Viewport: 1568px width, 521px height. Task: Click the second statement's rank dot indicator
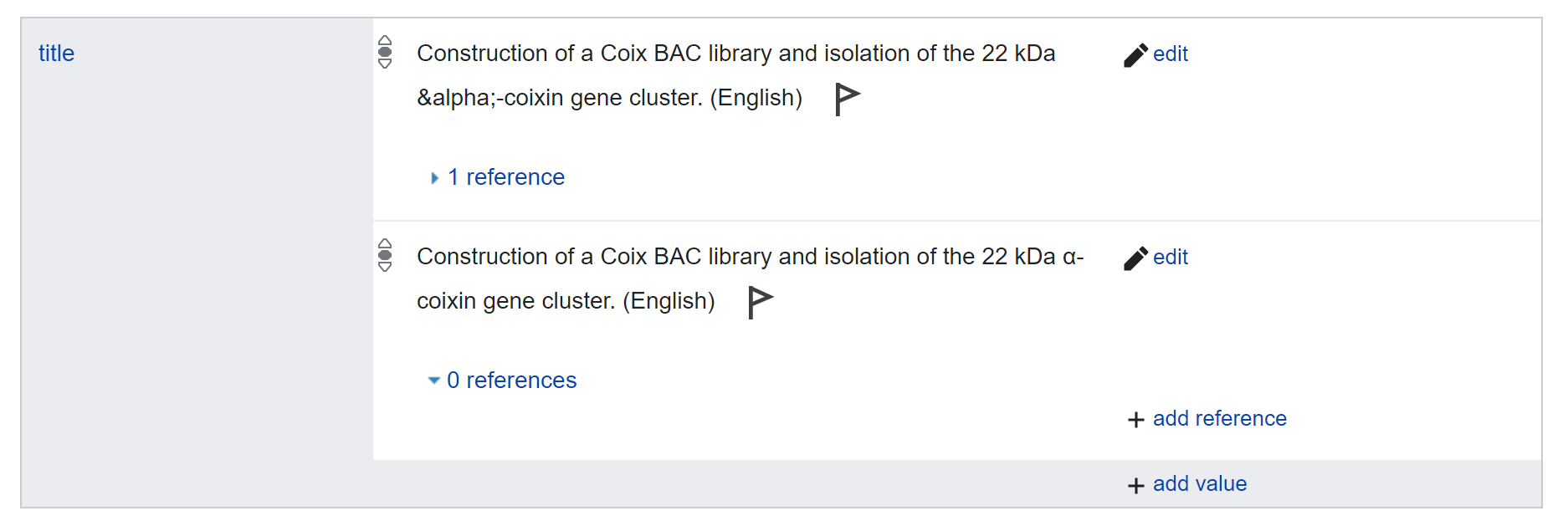pyautogui.click(x=385, y=256)
